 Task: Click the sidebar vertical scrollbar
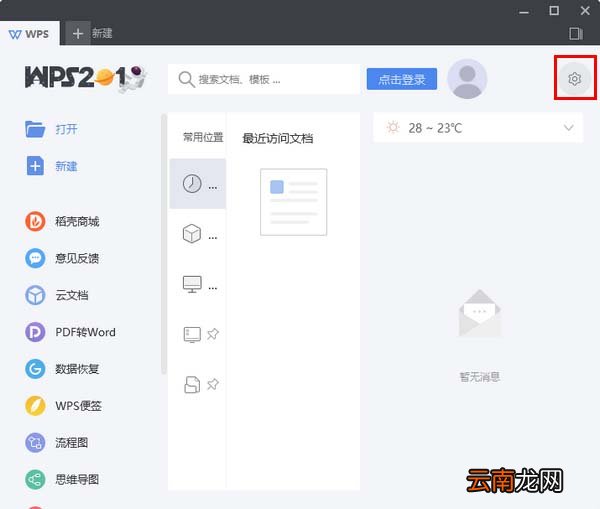coord(164,244)
